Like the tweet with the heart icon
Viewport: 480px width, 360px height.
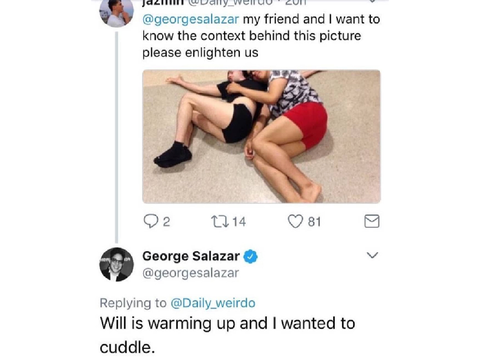(295, 221)
